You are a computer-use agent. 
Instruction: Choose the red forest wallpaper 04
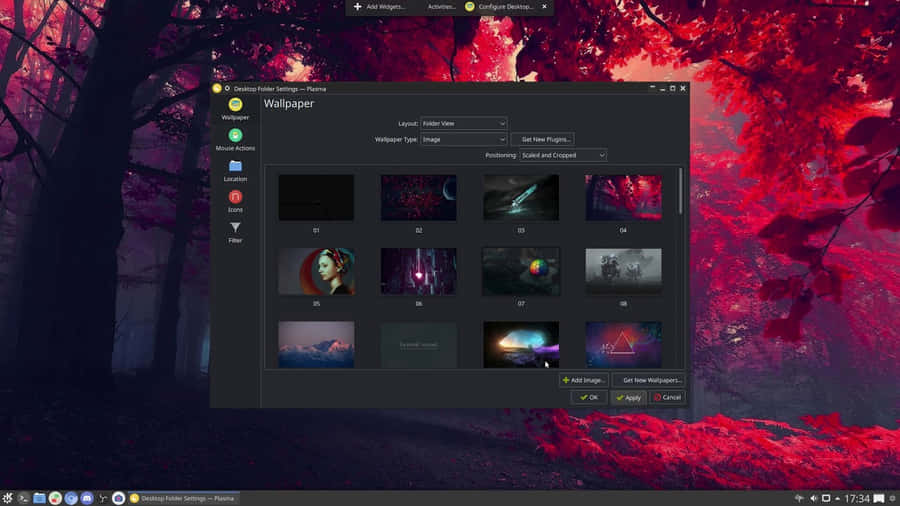click(623, 197)
